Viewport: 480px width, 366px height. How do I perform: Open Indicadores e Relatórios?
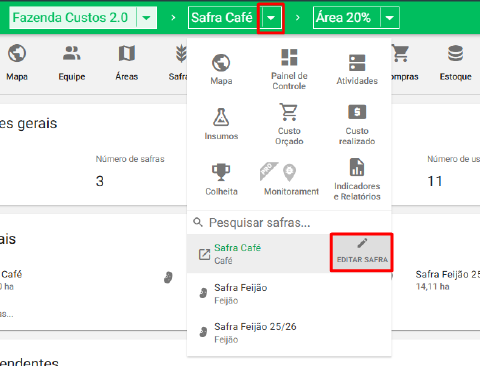[357, 179]
